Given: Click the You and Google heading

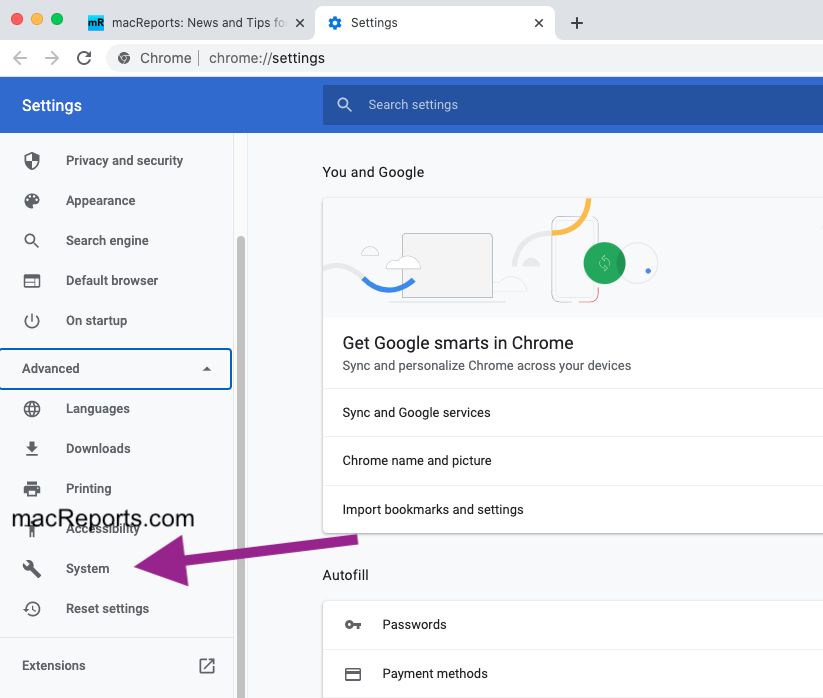Looking at the screenshot, I should (373, 172).
